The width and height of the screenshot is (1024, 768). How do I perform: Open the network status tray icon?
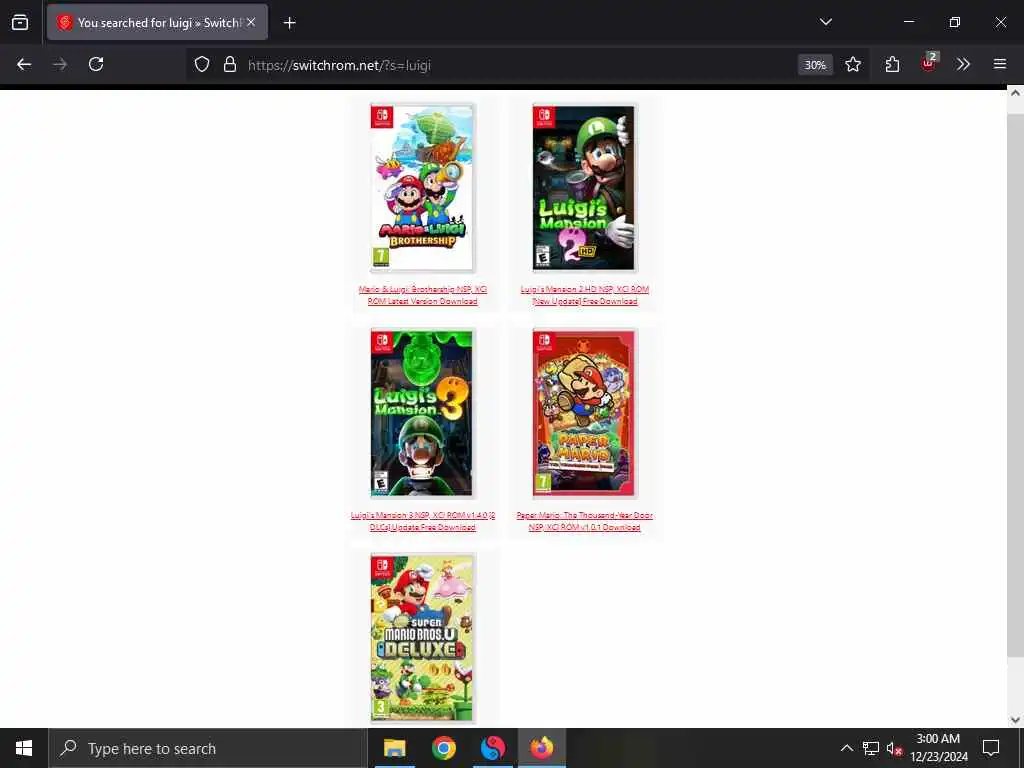tap(871, 748)
